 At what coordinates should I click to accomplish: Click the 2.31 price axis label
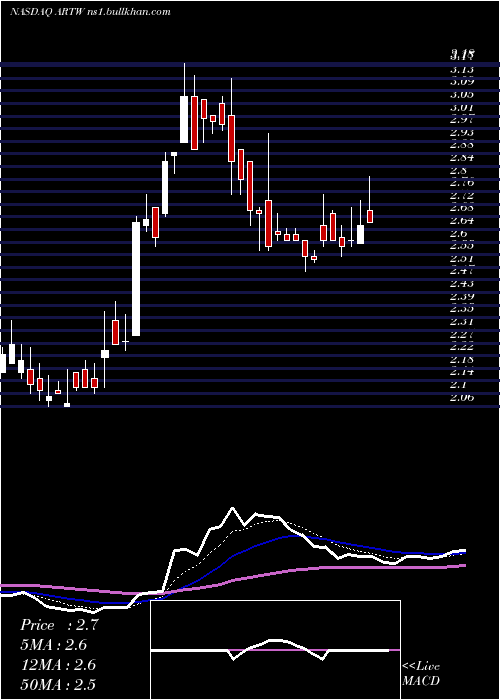(462, 321)
